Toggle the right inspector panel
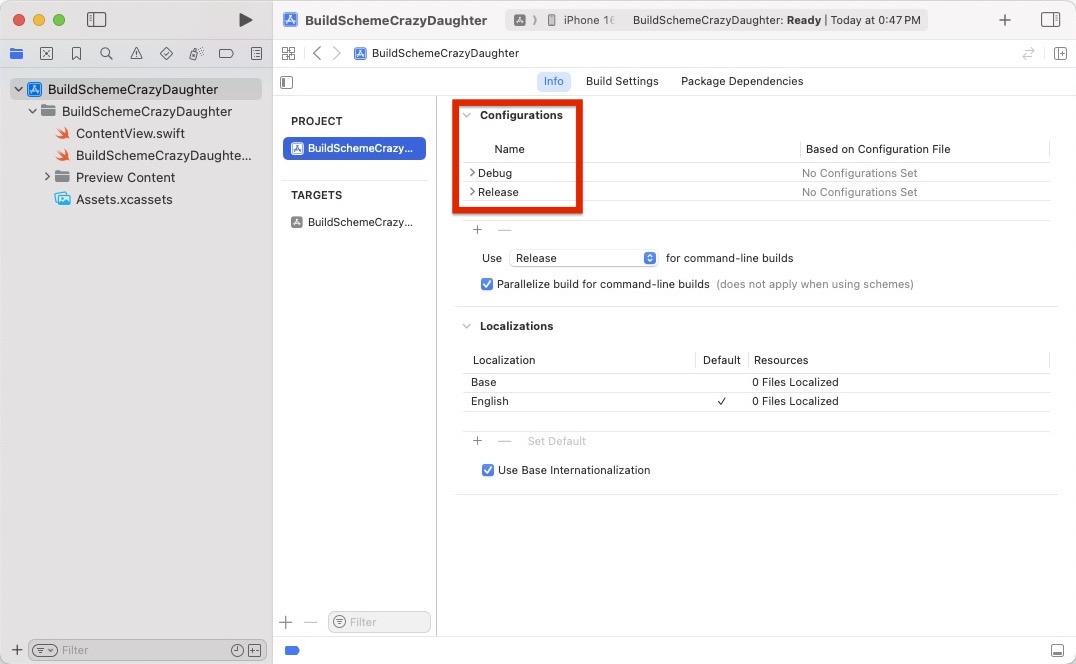 click(1050, 20)
